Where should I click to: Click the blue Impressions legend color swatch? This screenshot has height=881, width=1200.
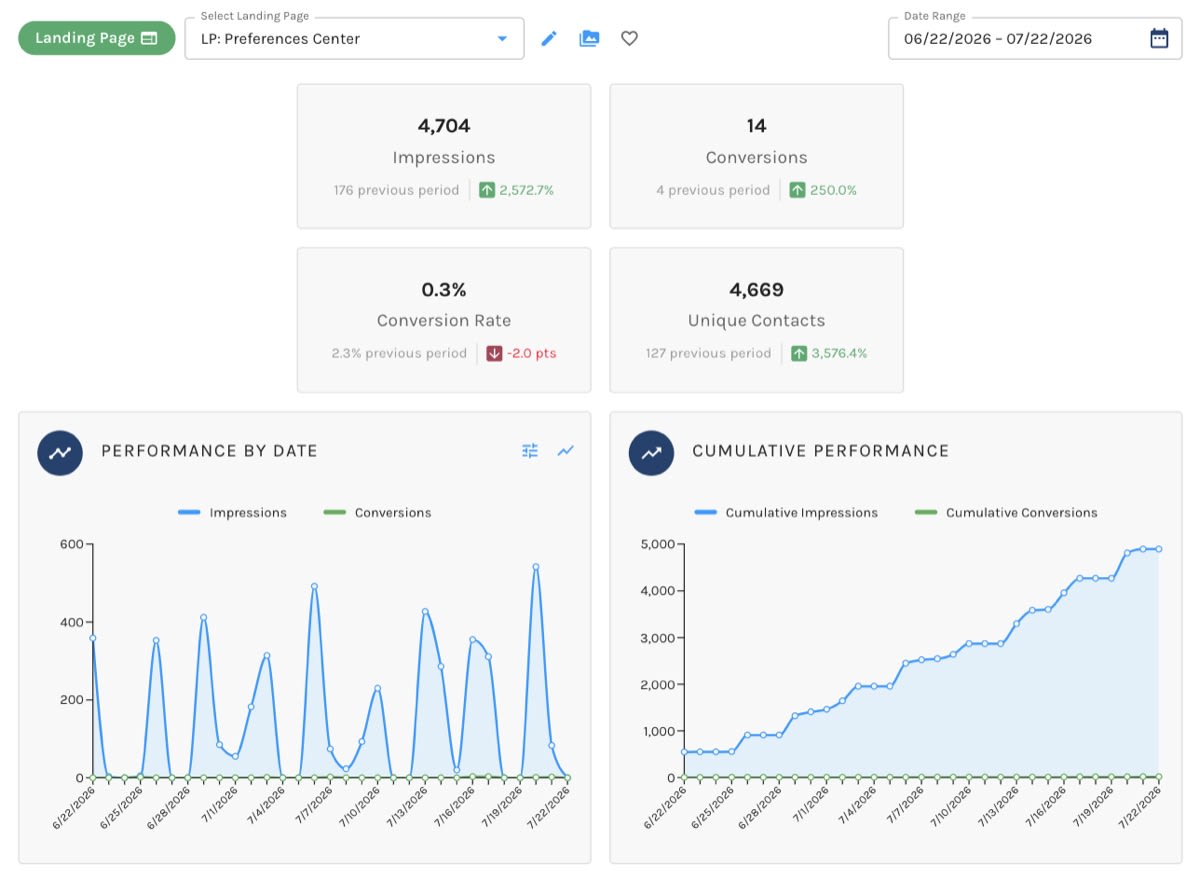pyautogui.click(x=189, y=513)
